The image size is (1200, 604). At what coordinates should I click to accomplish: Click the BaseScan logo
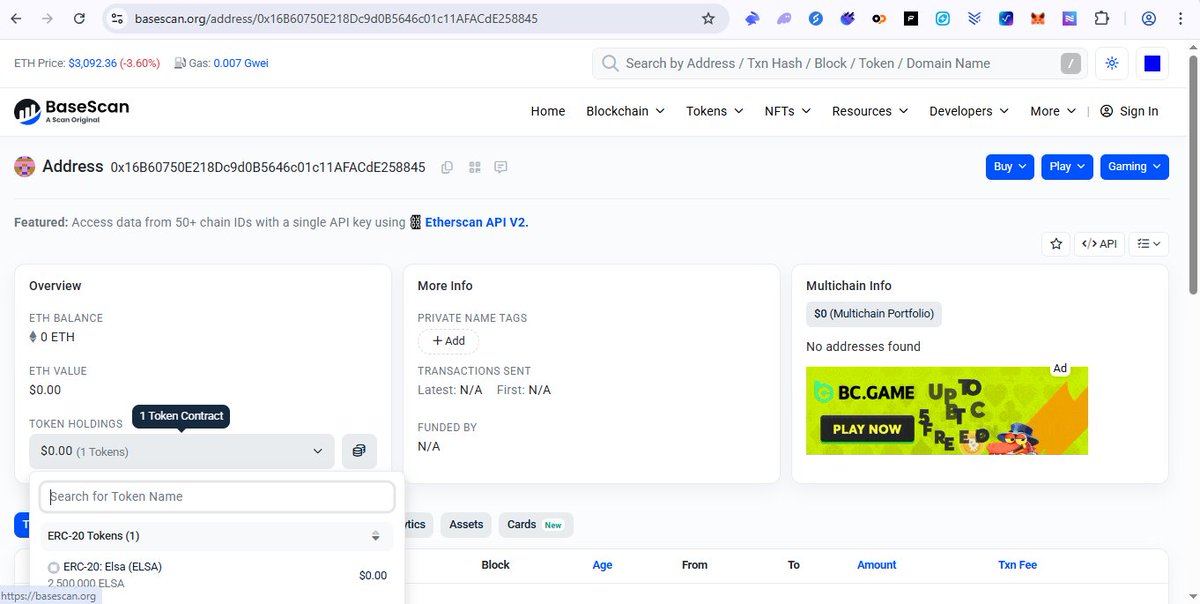pos(71,111)
